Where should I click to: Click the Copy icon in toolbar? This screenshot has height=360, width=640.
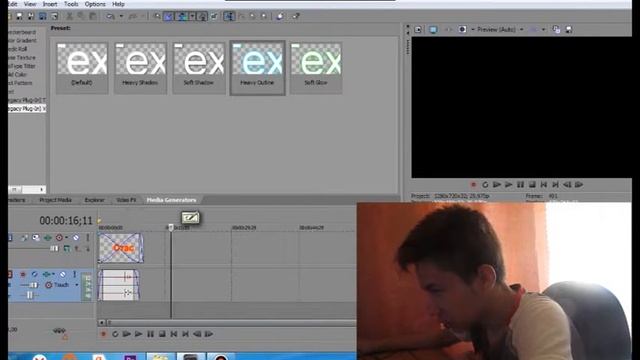click(81, 16)
